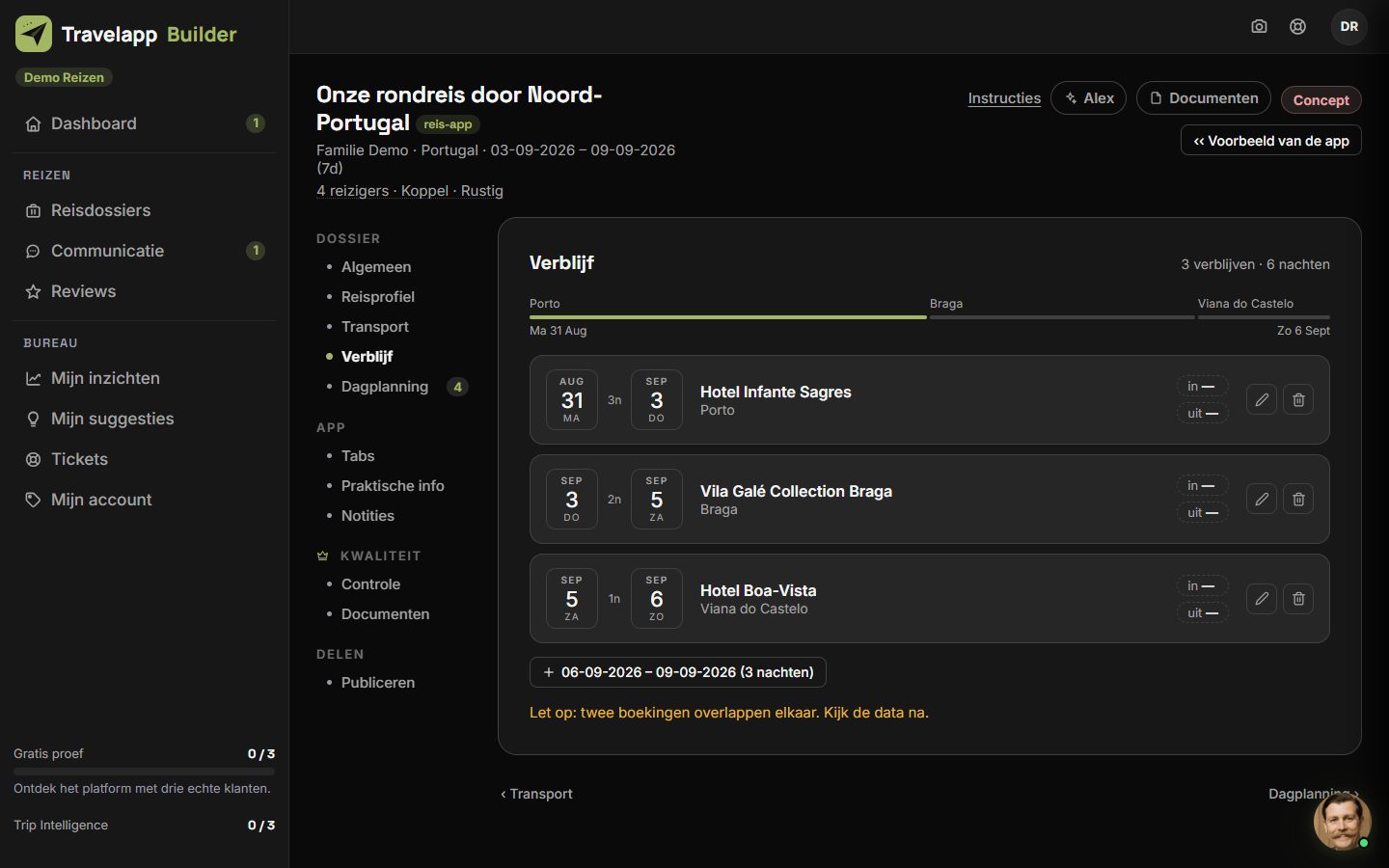Viewport: 1389px width, 868px height.
Task: Open the Instructies link
Action: point(1004,98)
